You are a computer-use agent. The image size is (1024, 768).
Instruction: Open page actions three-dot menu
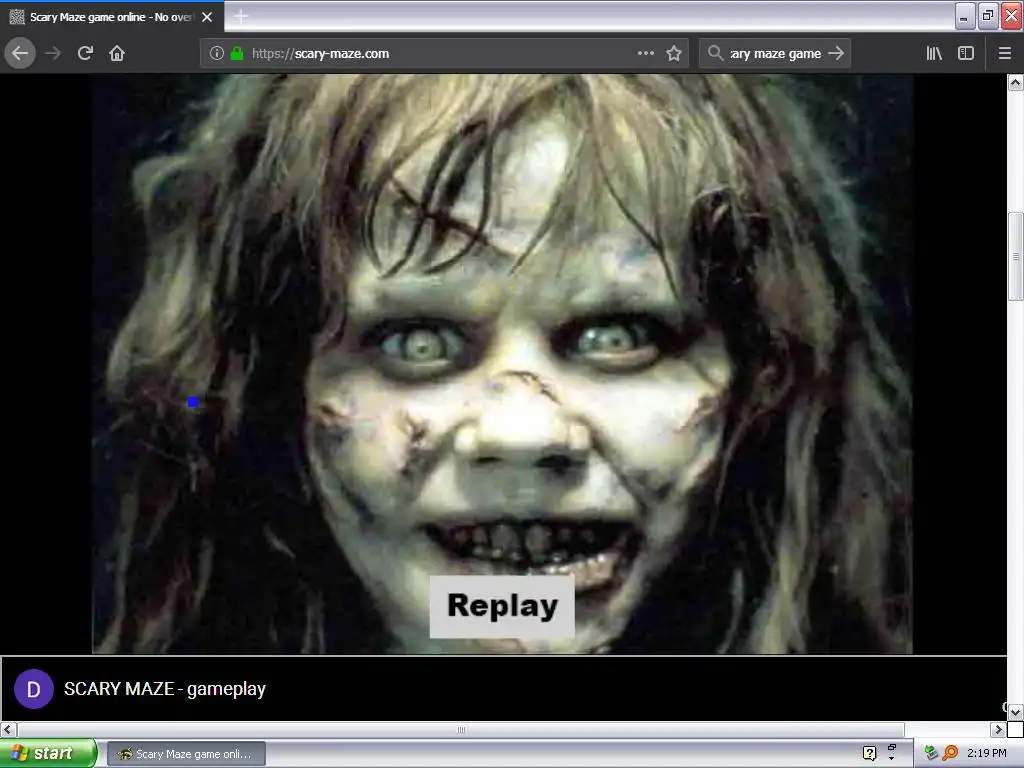[646, 54]
